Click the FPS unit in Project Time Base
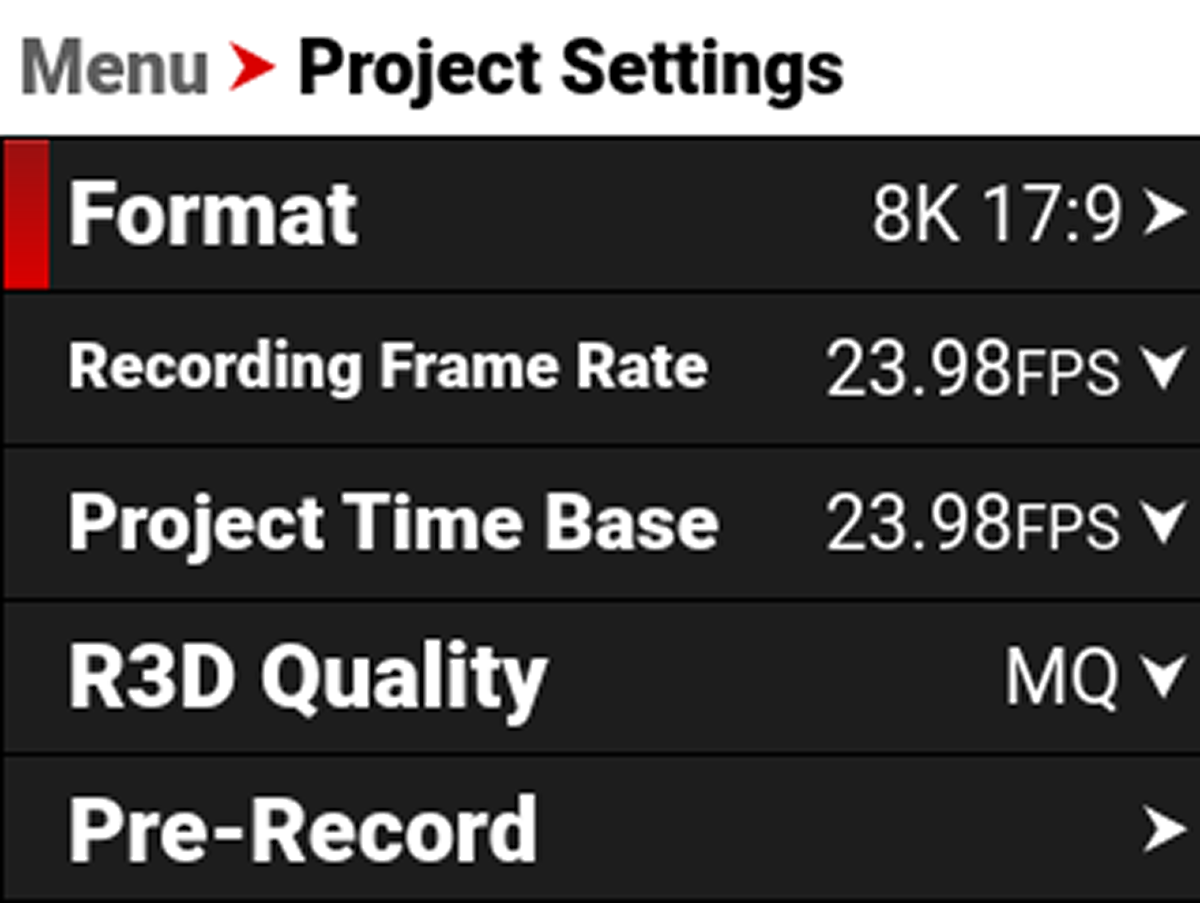The width and height of the screenshot is (1200, 903). pyautogui.click(x=1067, y=529)
